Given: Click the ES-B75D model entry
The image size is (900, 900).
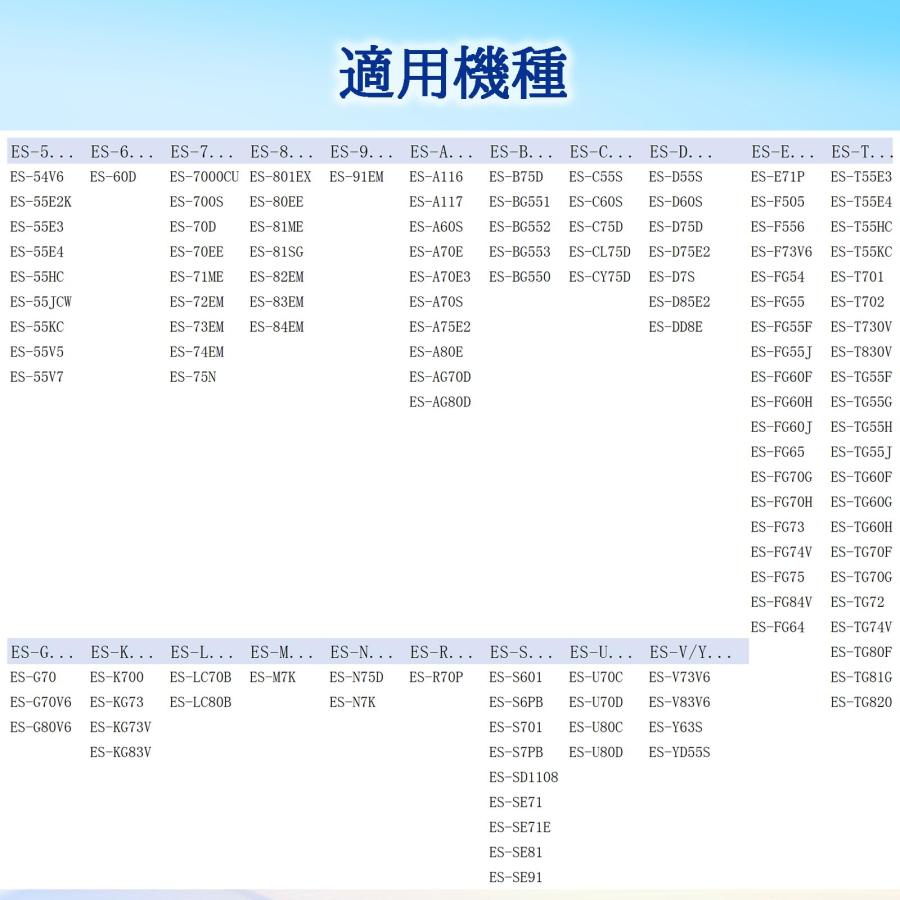Looking at the screenshot, I should pyautogui.click(x=515, y=177).
